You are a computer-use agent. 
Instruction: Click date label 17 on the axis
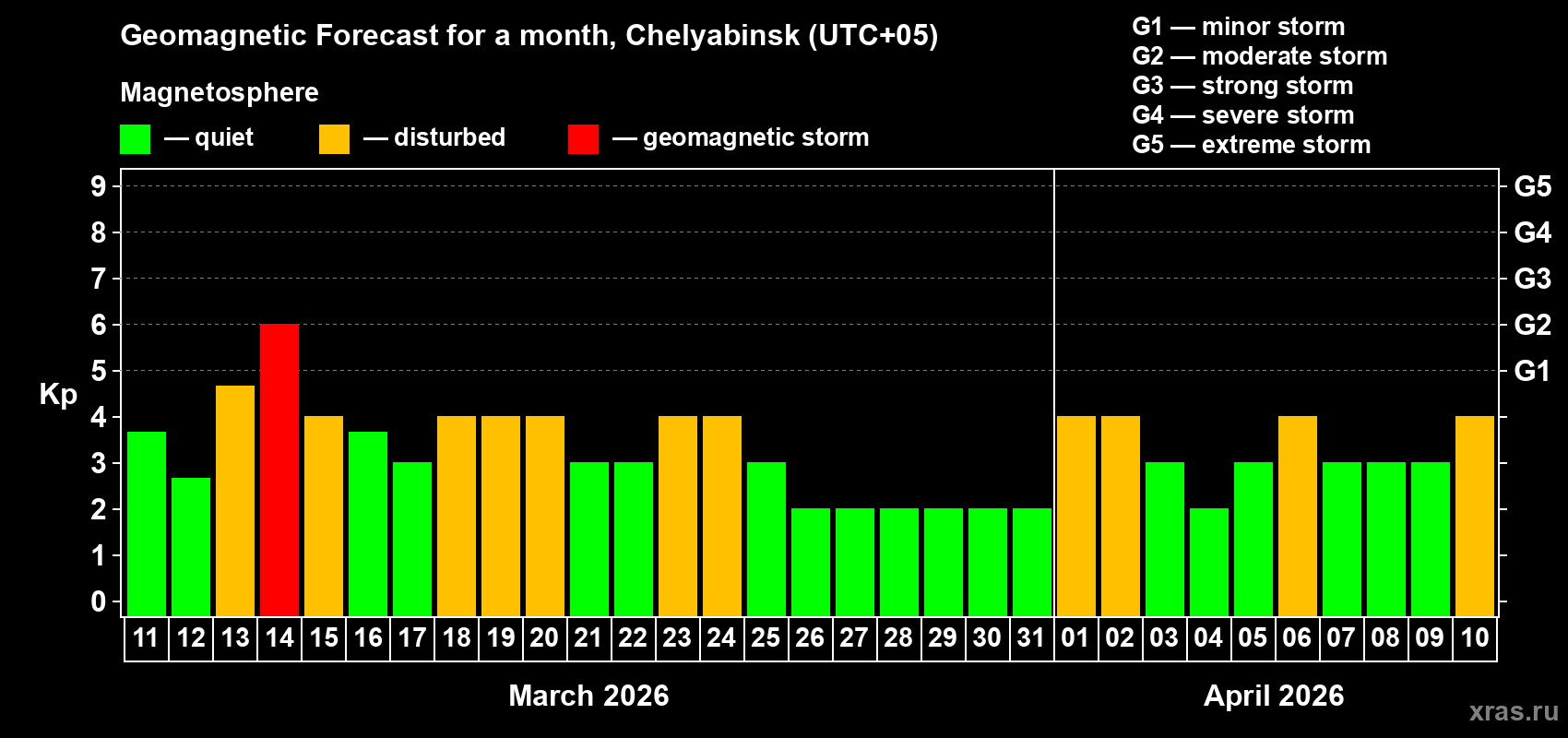tap(412, 638)
